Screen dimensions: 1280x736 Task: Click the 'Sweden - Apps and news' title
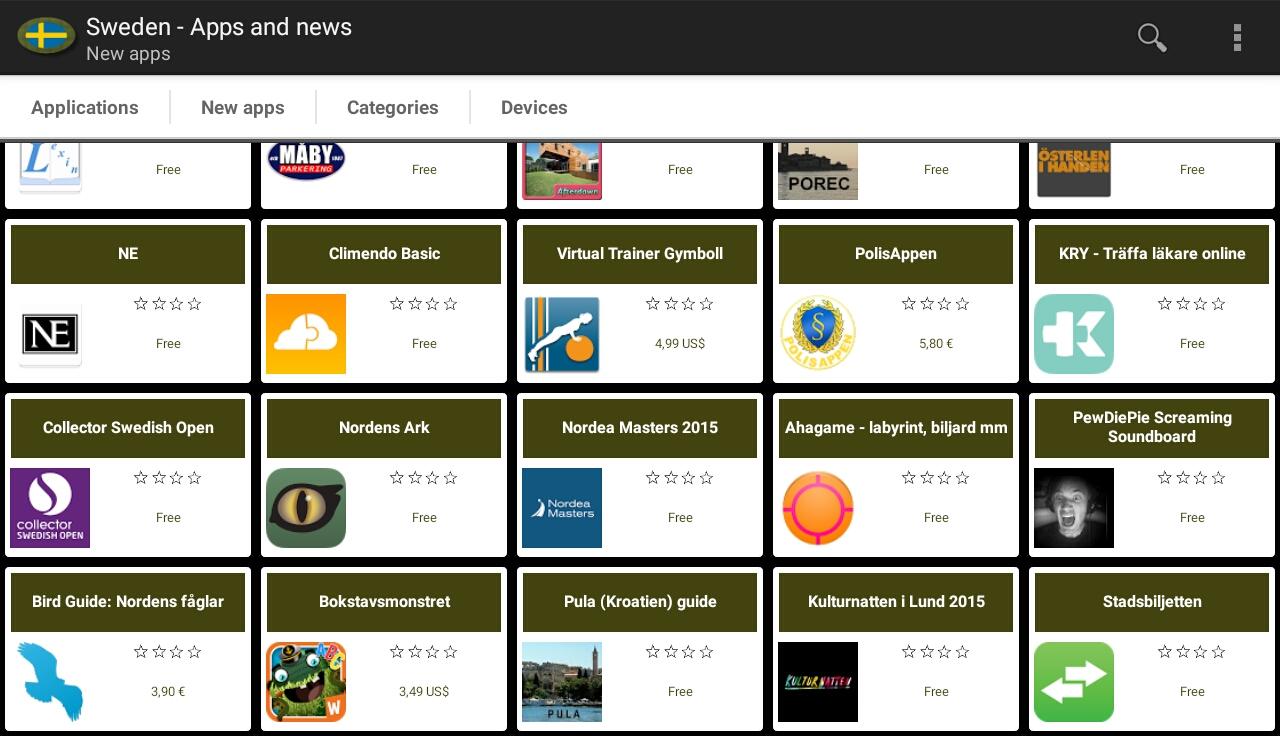pos(219,27)
